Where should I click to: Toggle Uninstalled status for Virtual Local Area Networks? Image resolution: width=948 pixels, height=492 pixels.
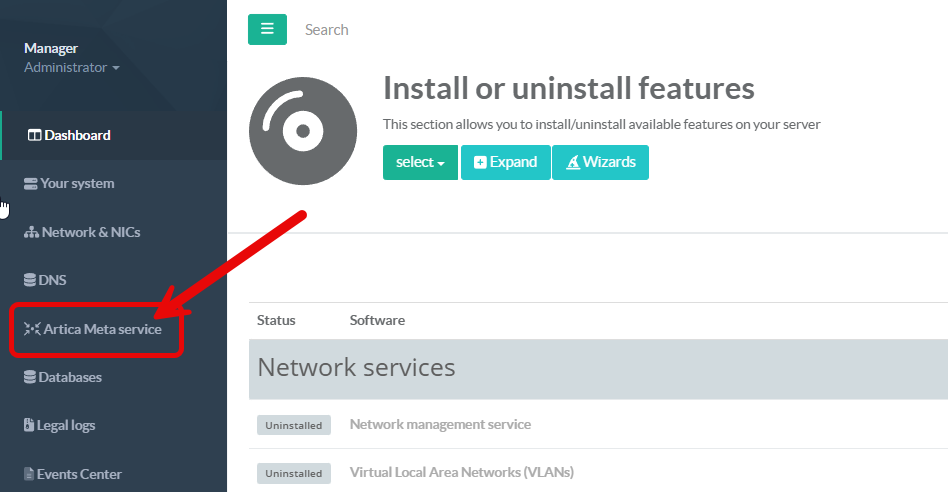pyautogui.click(x=293, y=473)
